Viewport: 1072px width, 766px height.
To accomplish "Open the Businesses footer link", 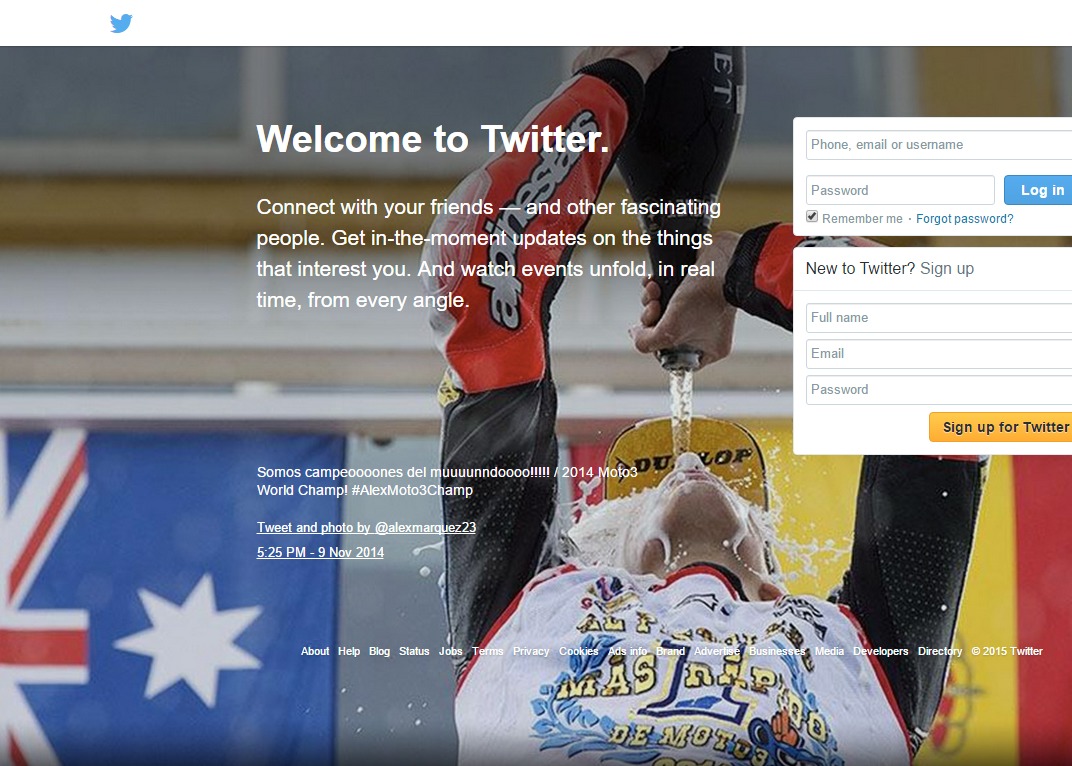I will point(777,651).
